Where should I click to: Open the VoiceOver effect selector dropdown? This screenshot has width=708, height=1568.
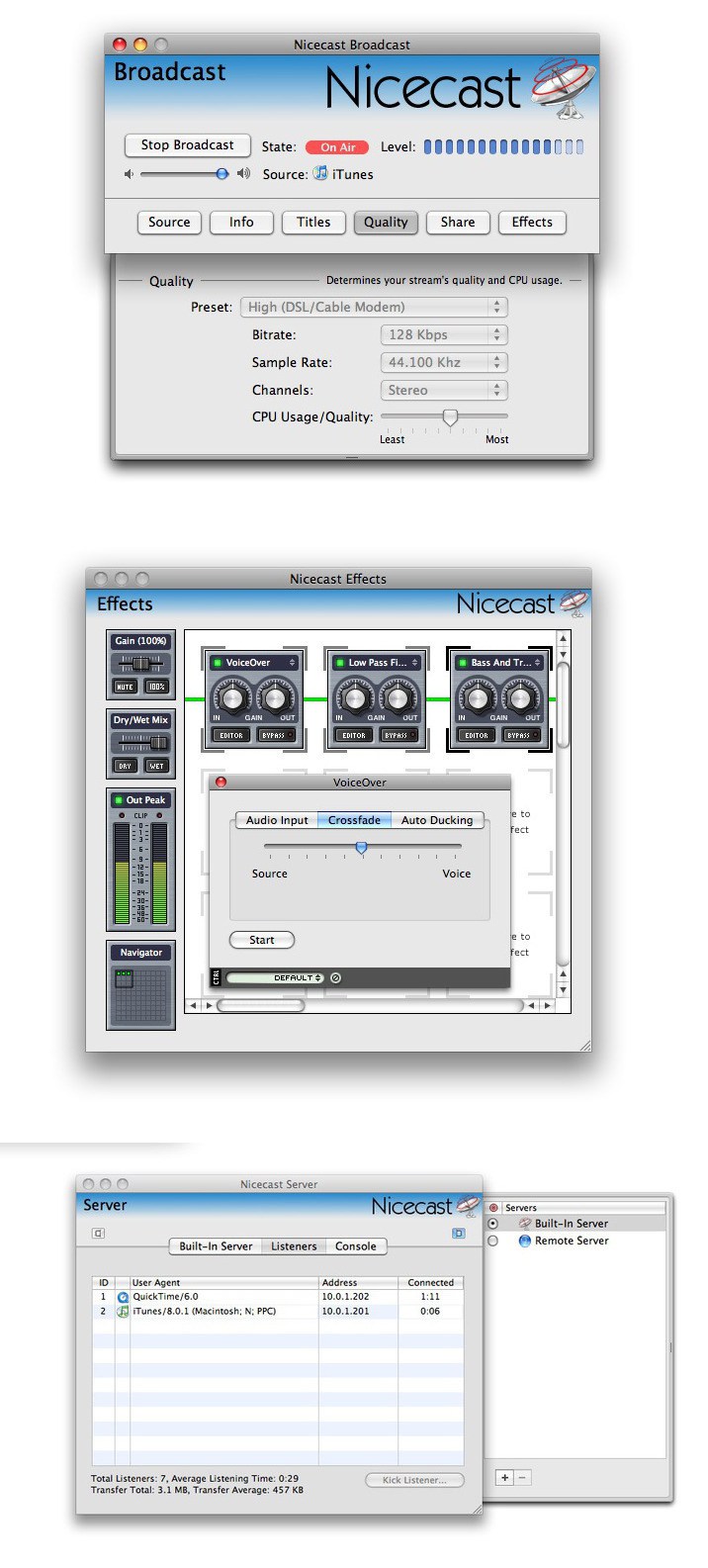(x=254, y=663)
